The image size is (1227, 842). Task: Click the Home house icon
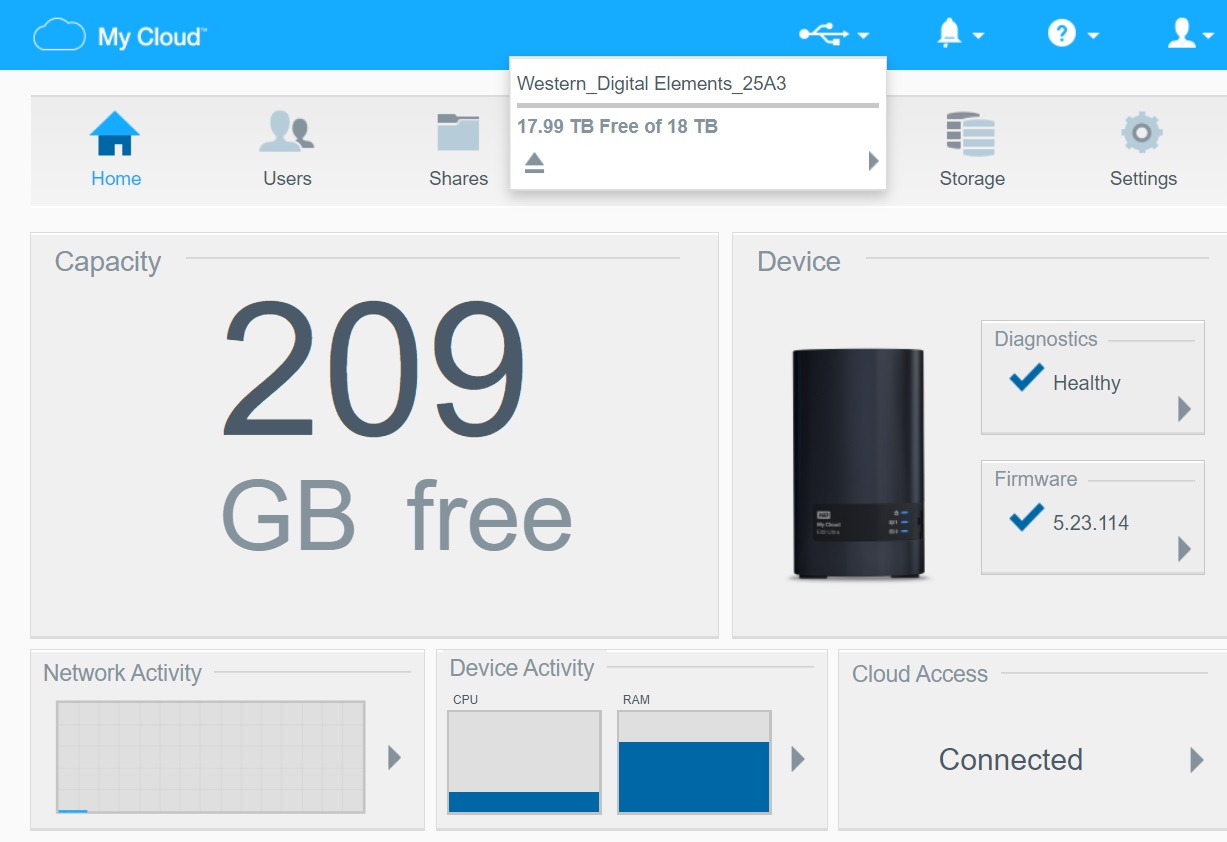pyautogui.click(x=115, y=133)
